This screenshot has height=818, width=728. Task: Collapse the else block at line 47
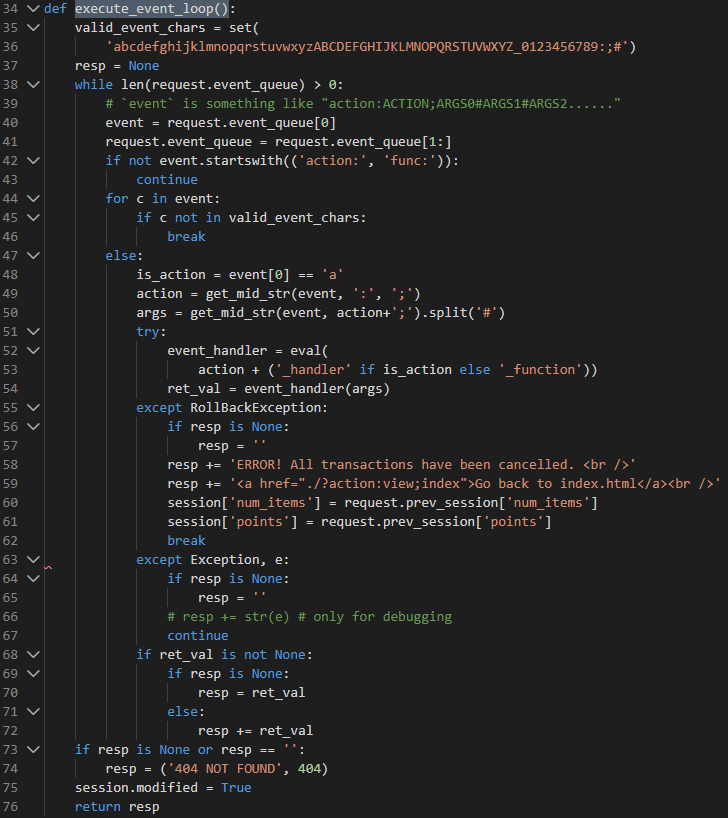(x=33, y=256)
